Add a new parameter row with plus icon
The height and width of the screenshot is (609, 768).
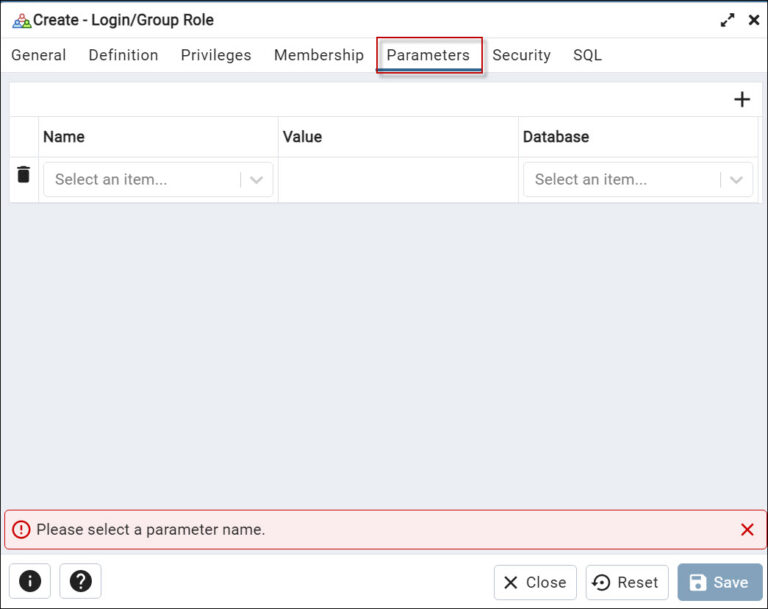pos(742,99)
